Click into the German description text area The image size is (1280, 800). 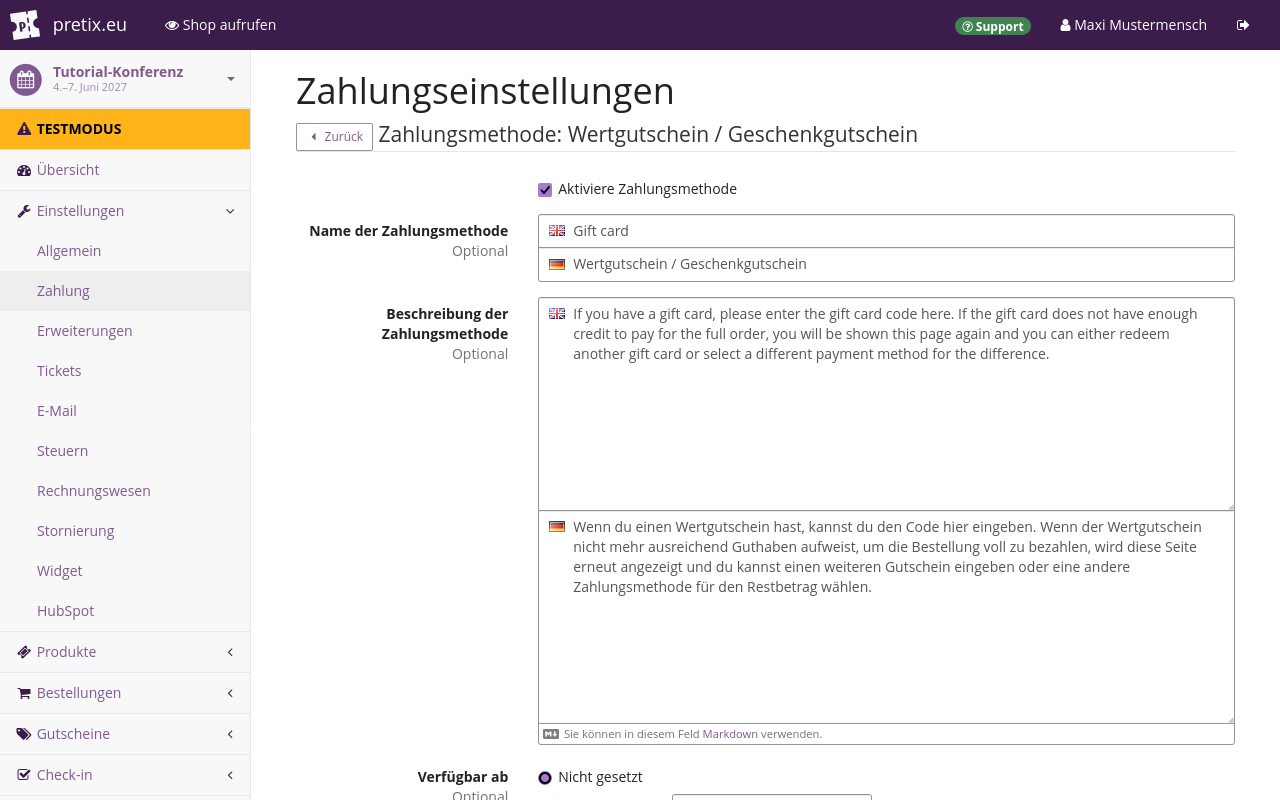point(886,617)
